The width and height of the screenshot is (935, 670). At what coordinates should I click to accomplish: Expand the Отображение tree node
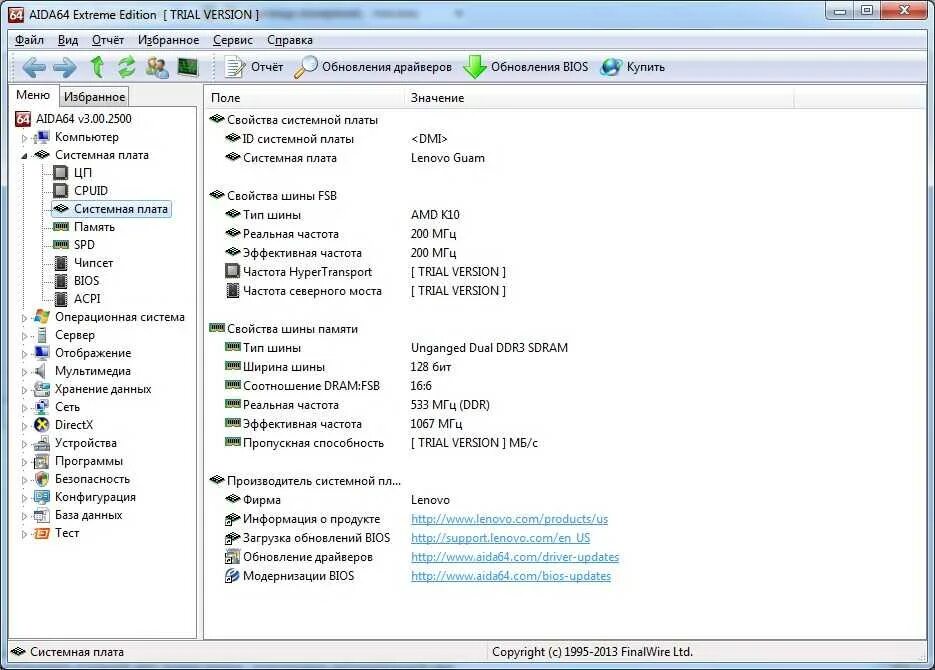(x=24, y=353)
